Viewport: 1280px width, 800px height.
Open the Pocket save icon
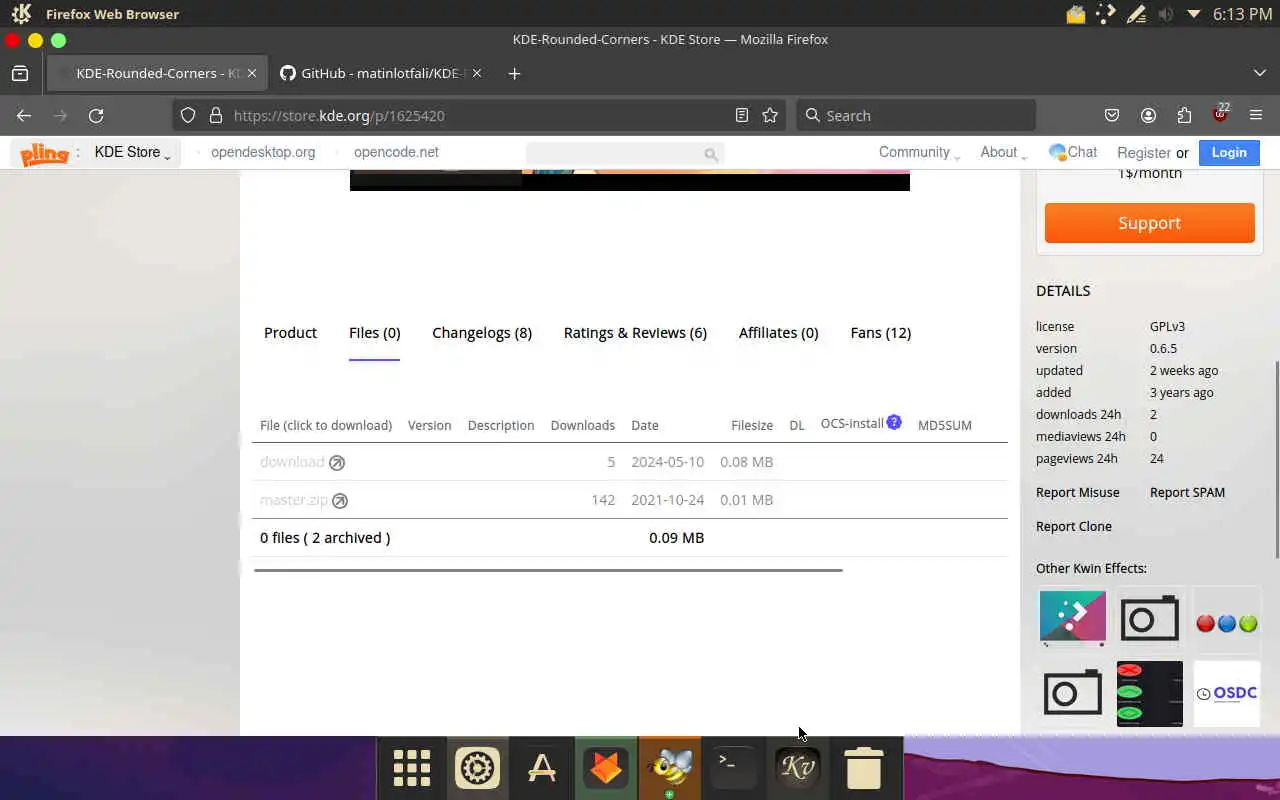(x=1112, y=115)
